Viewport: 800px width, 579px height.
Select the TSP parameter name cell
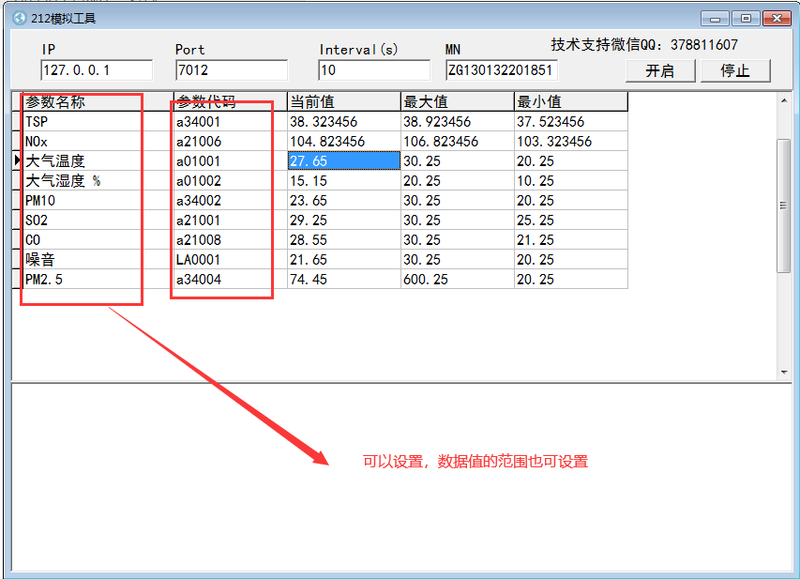tap(98, 121)
